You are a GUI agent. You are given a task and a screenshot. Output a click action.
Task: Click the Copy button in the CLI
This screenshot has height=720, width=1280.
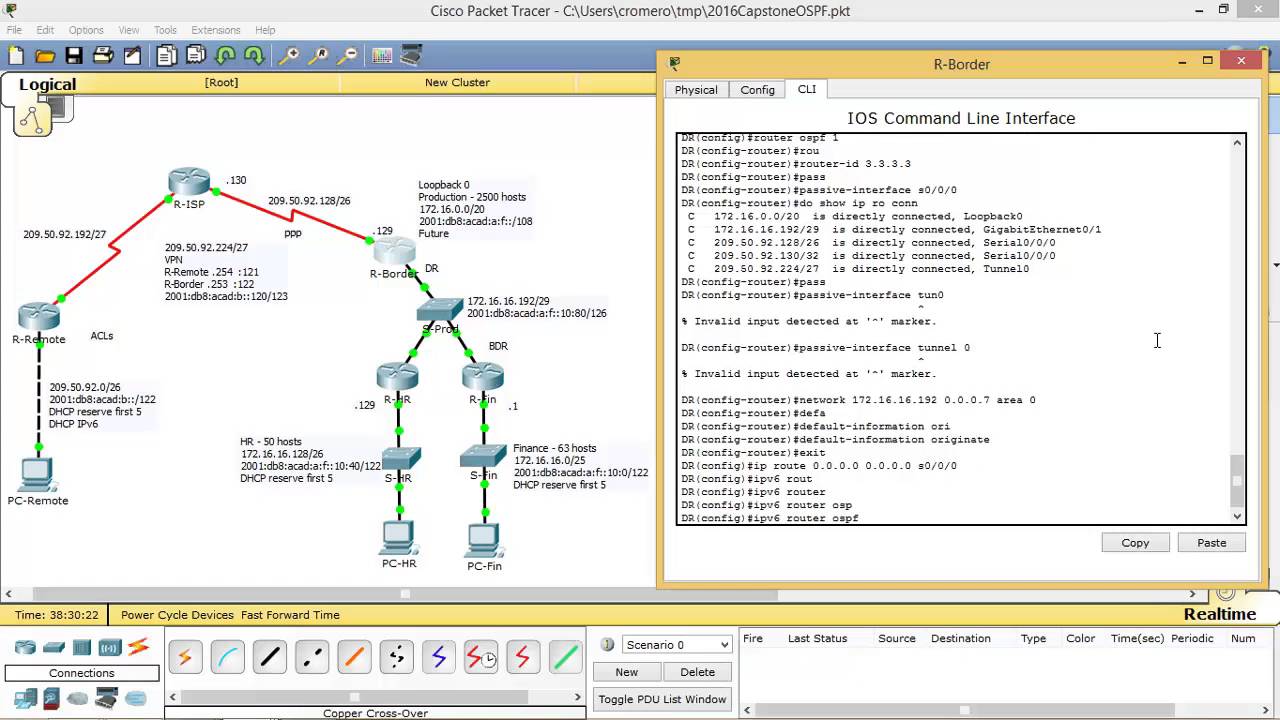(1135, 542)
